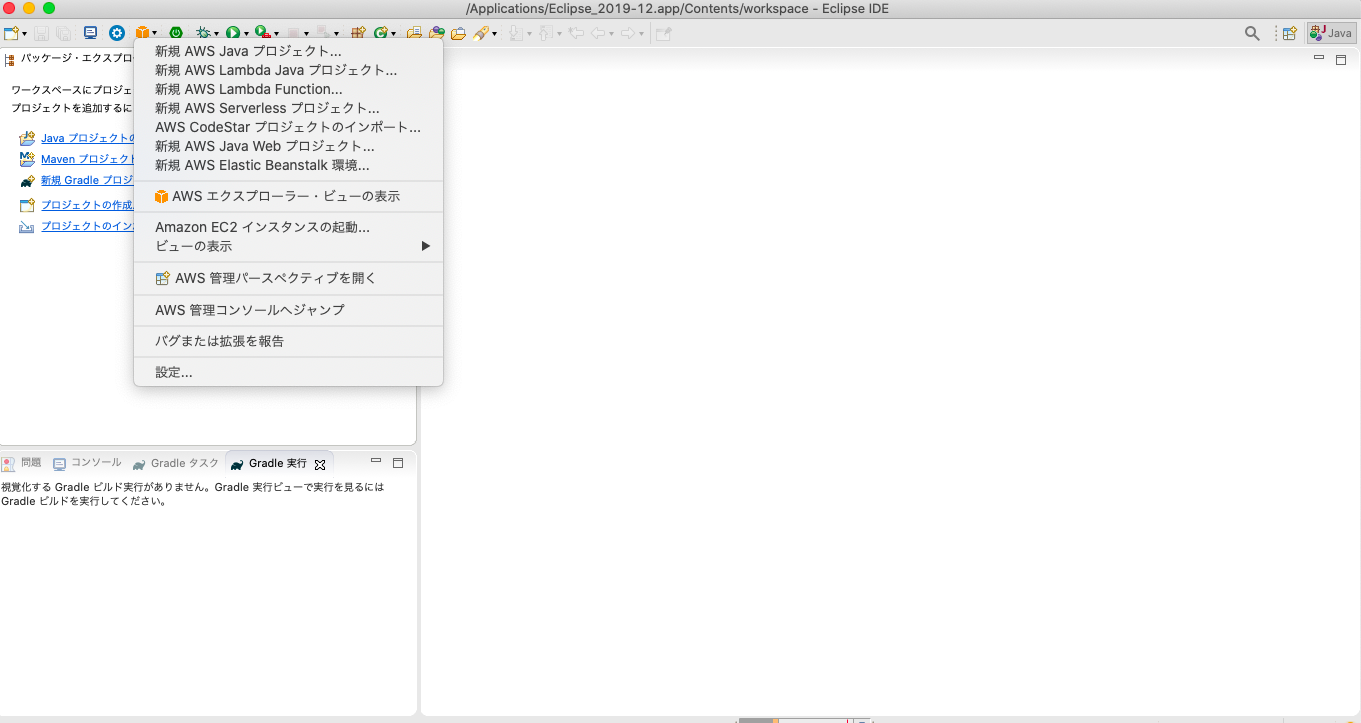Image resolution: width=1361 pixels, height=723 pixels.
Task: Expand the Run dropdown arrow
Action: pos(245,34)
